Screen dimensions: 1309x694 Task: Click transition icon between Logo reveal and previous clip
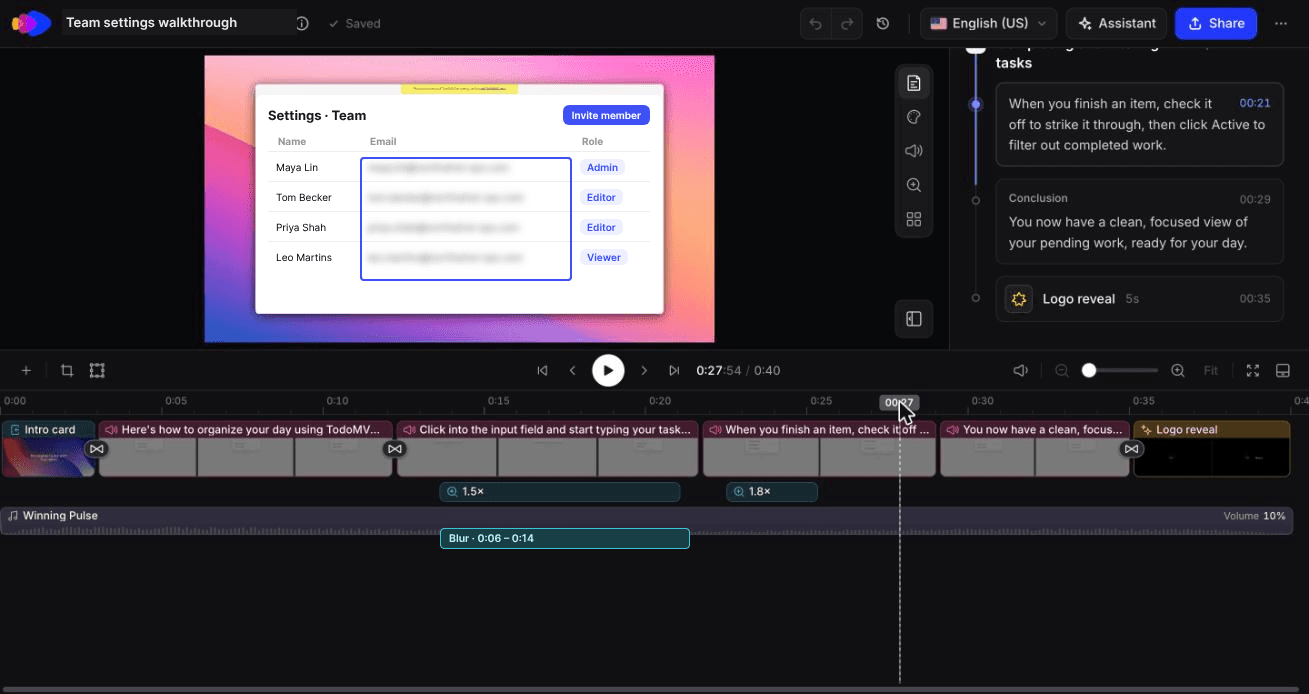pyautogui.click(x=1131, y=449)
